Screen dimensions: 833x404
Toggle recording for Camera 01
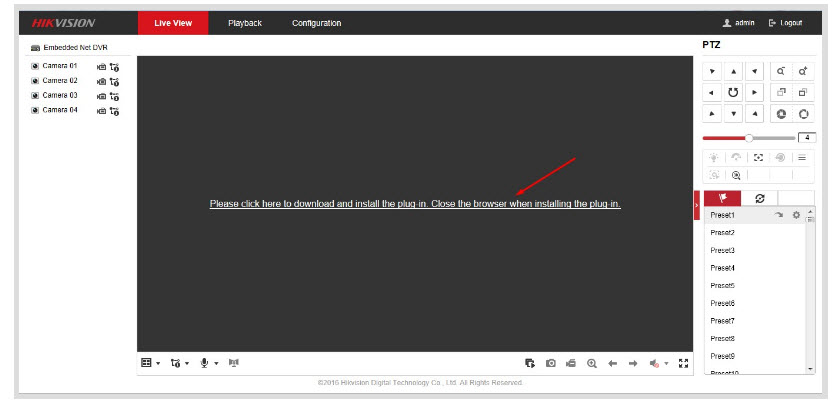pyautogui.click(x=101, y=66)
